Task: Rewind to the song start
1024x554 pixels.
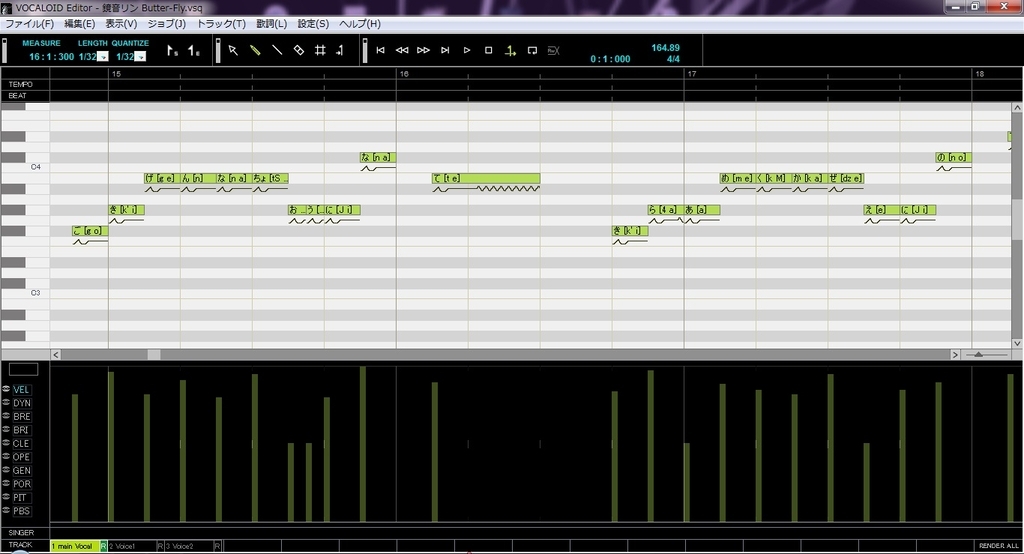Action: [380, 50]
